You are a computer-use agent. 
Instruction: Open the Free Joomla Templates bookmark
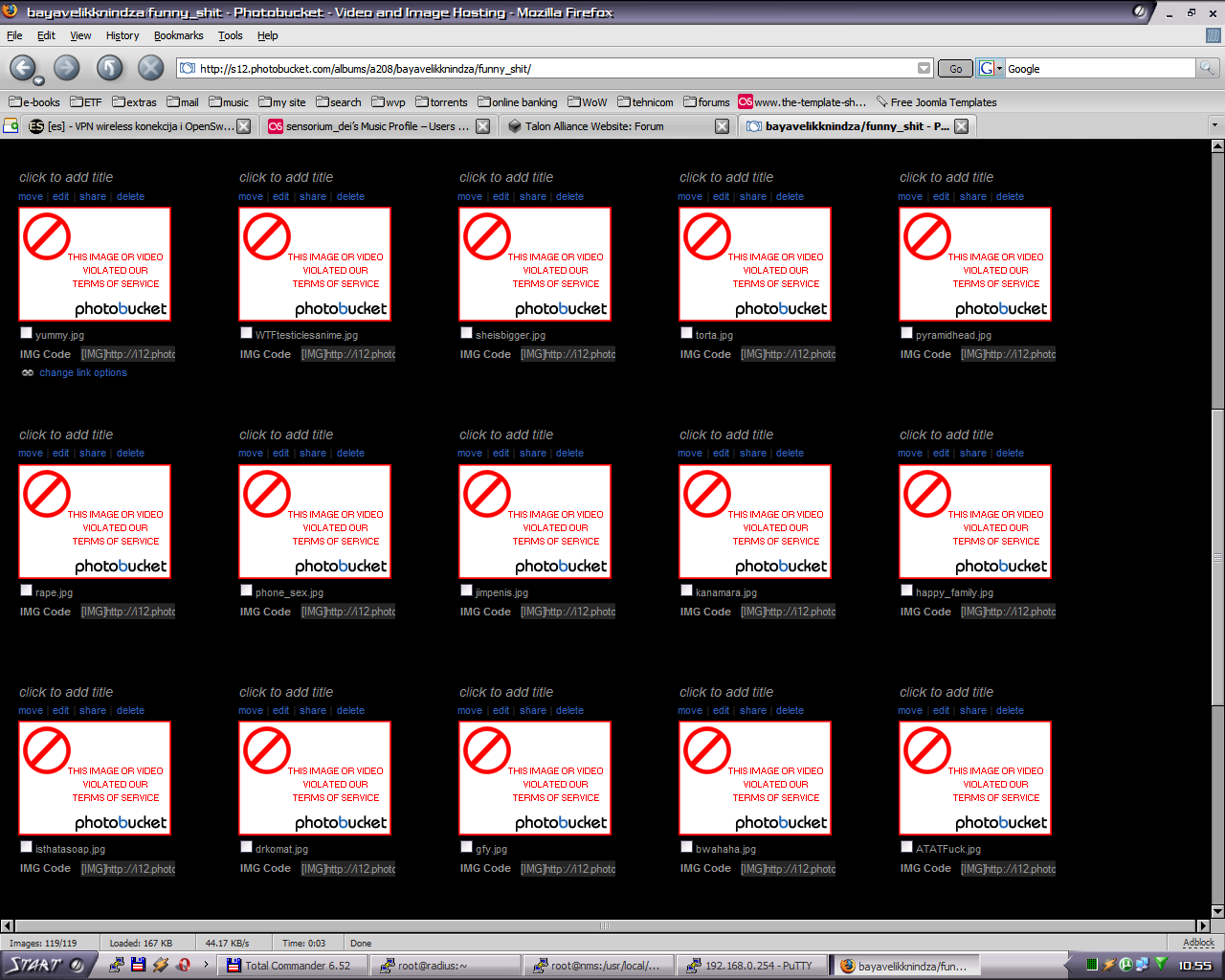coord(943,101)
